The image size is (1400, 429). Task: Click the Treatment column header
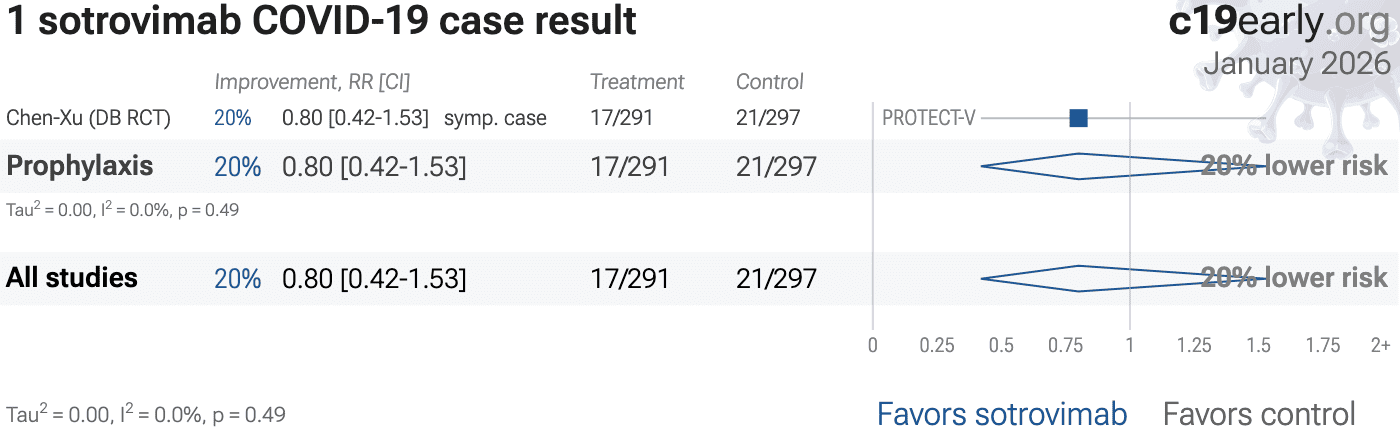pos(637,82)
